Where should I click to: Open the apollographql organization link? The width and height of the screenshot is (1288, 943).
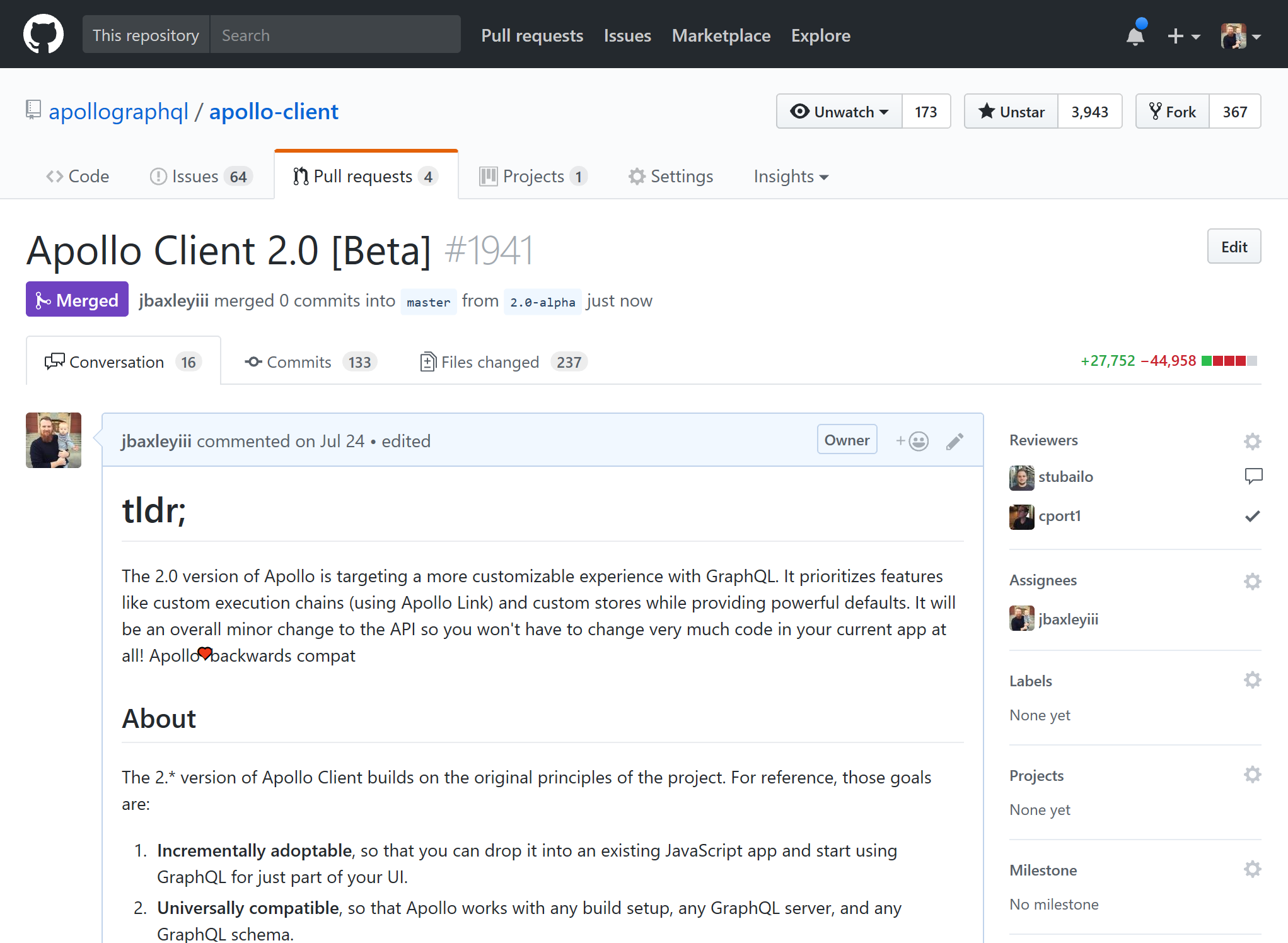119,112
